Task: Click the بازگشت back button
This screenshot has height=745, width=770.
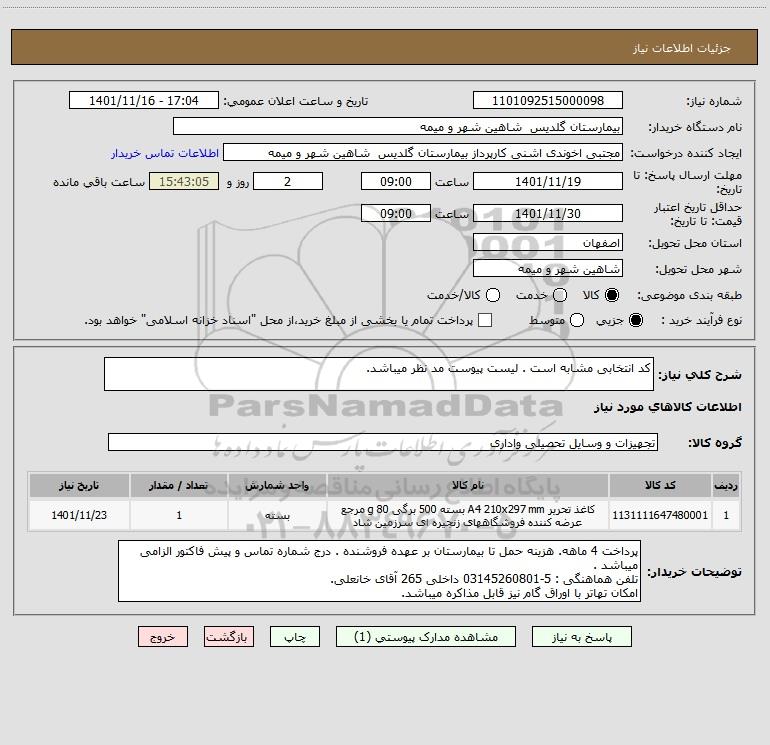Action: pos(229,637)
